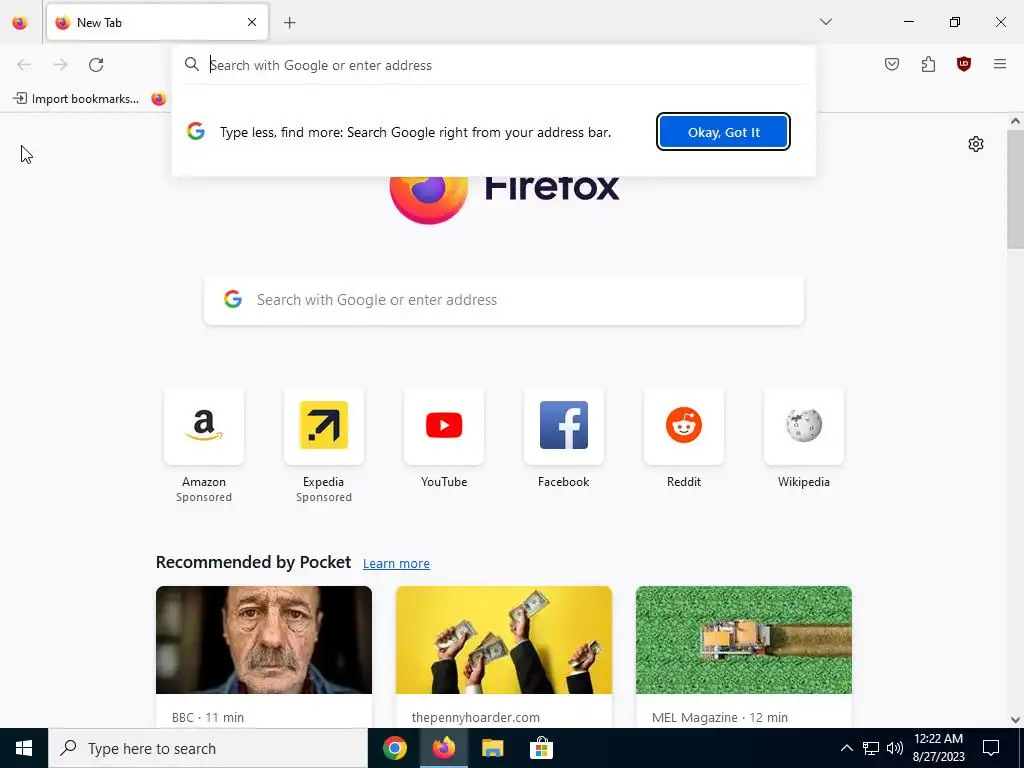Open the notification center icon
The image size is (1024, 768).
click(991, 748)
